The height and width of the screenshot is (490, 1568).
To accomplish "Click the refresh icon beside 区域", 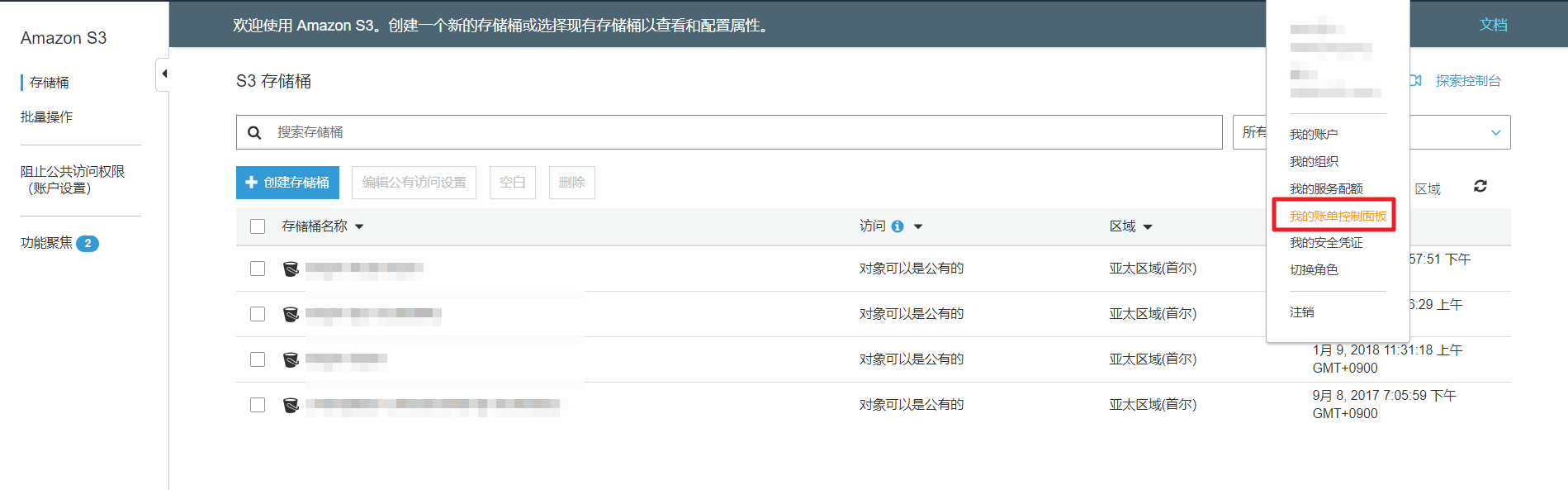I will pos(1480,187).
